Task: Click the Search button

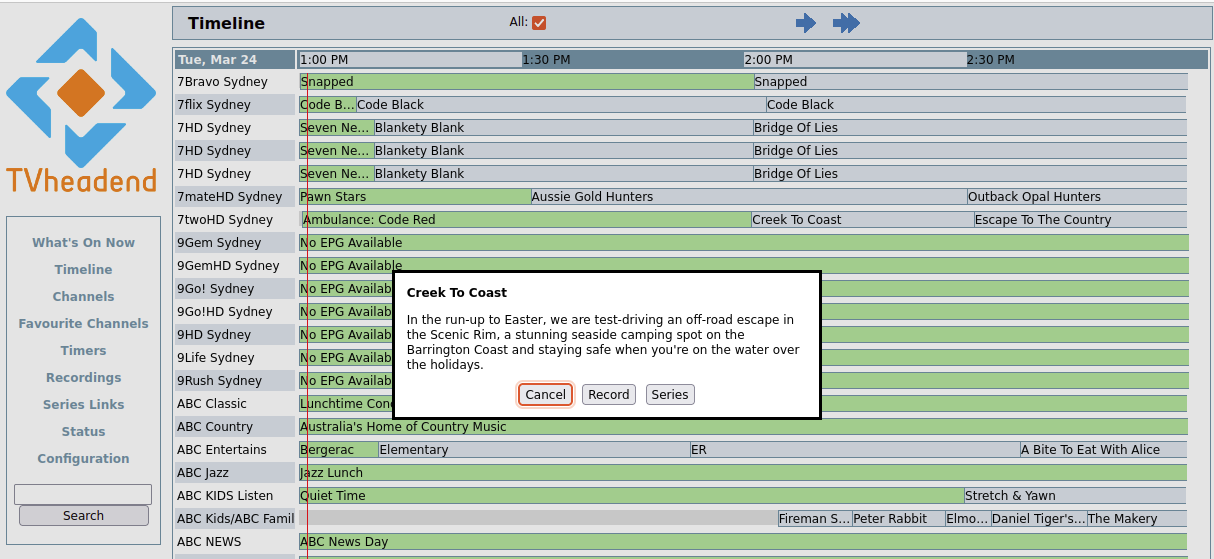Action: click(x=83, y=516)
